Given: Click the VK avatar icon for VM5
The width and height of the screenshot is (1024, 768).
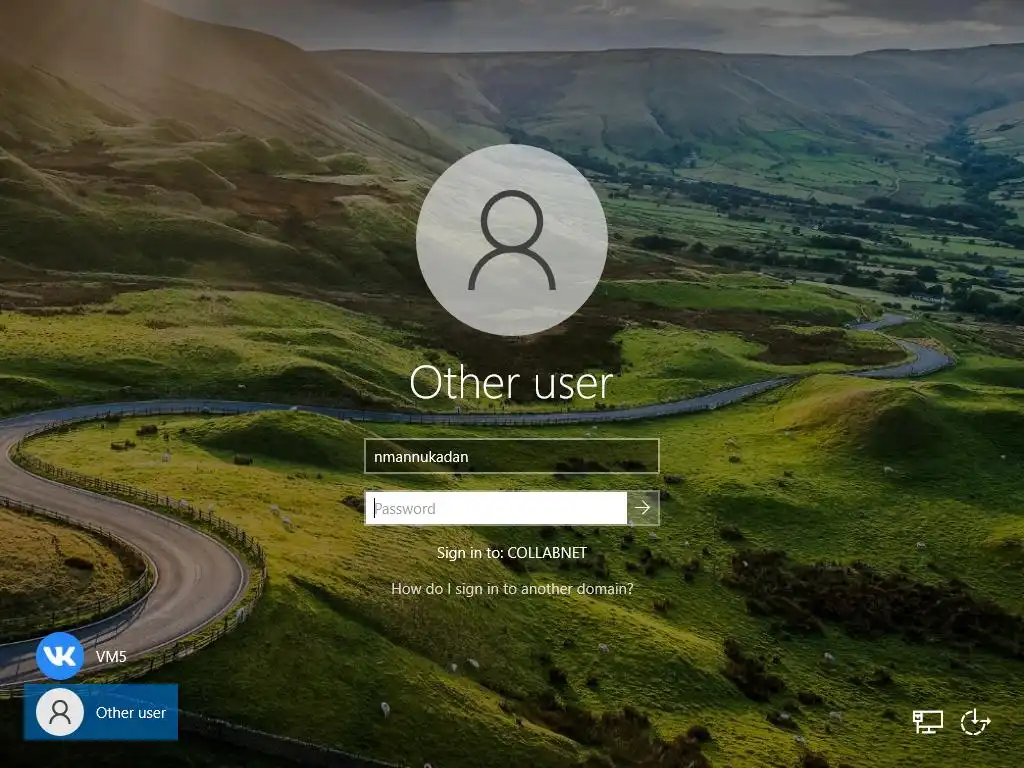Looking at the screenshot, I should pyautogui.click(x=60, y=656).
